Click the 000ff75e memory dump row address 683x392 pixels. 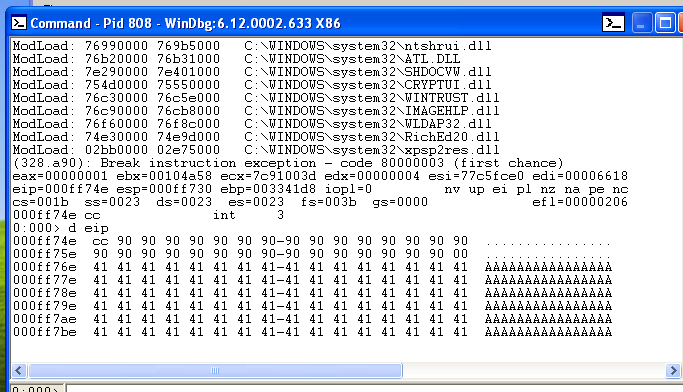coord(44,254)
